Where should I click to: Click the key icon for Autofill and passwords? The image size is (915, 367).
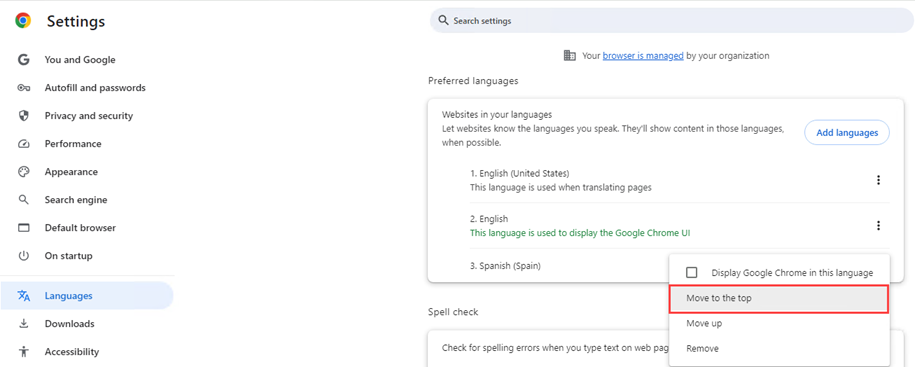23,88
